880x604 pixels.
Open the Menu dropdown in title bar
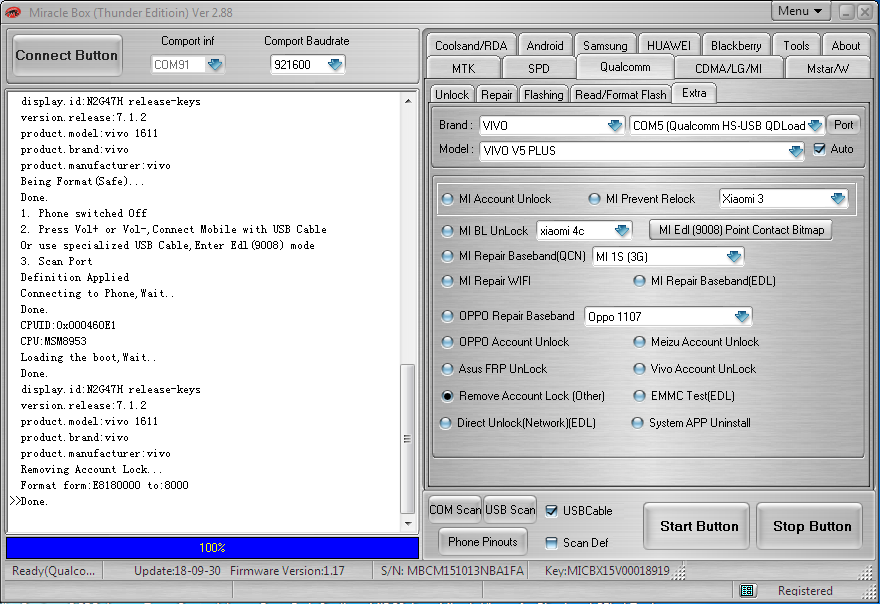800,11
